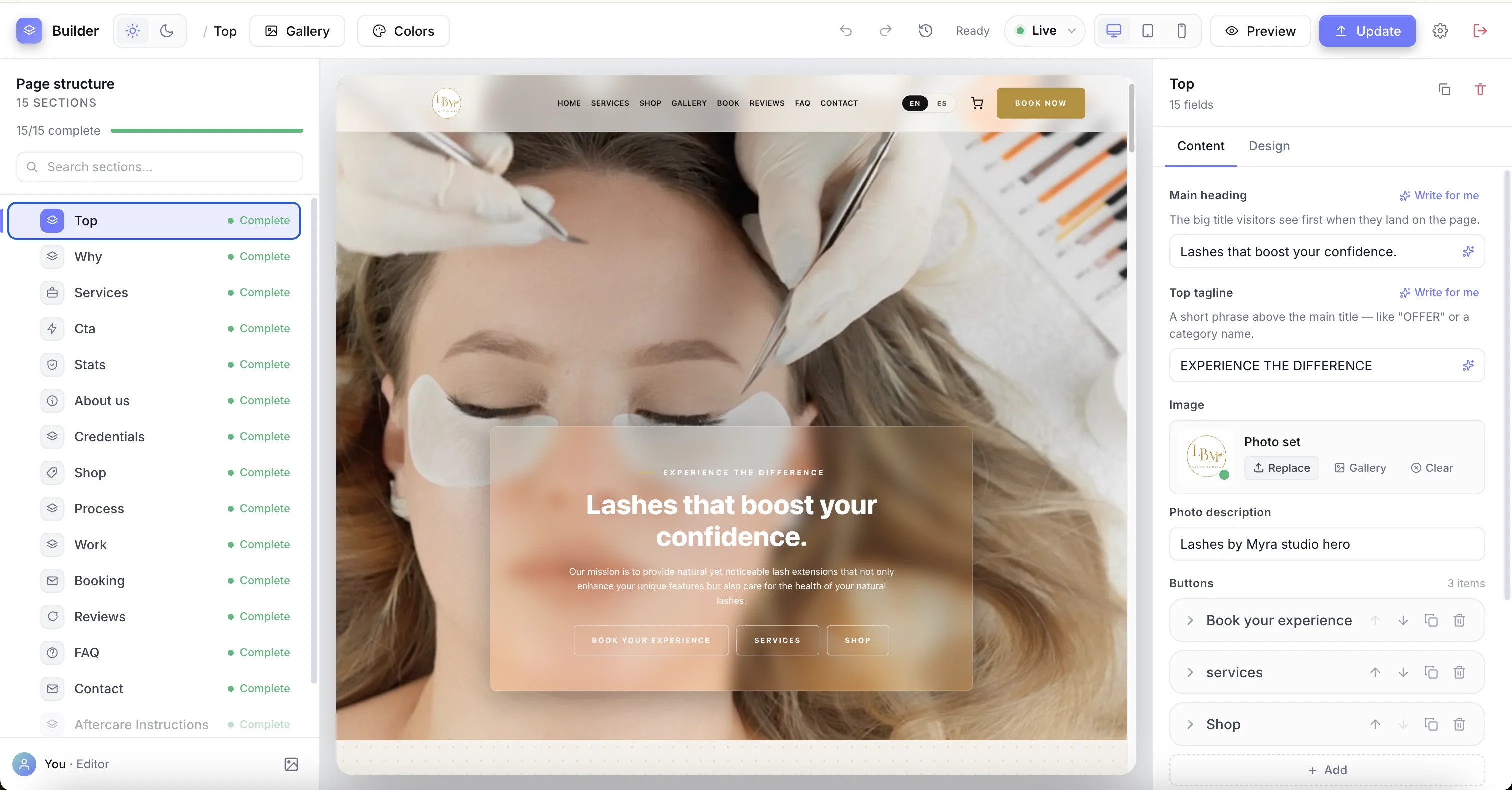Select the Credentials section row

155,436
